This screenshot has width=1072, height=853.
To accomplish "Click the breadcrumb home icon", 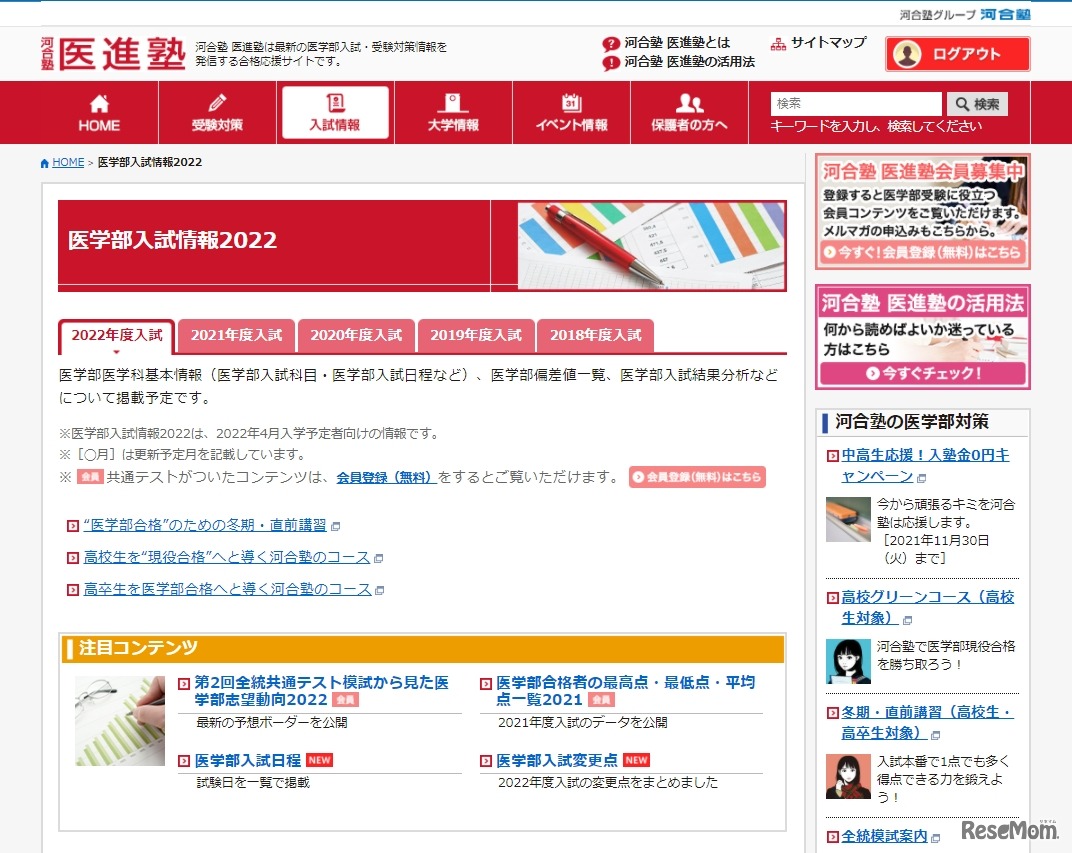I will click(44, 163).
